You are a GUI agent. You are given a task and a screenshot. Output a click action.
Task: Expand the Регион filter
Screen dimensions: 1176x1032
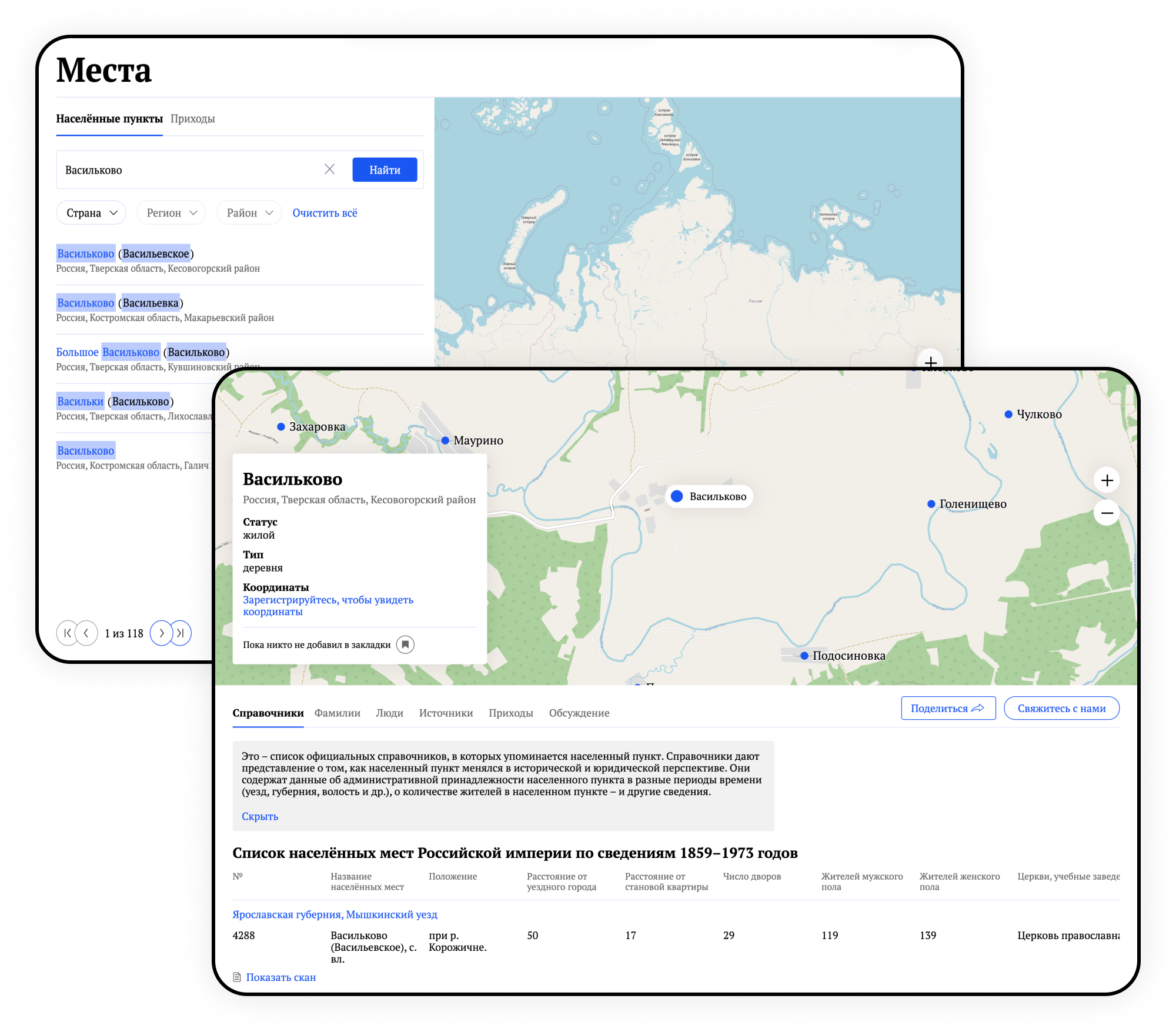click(171, 212)
